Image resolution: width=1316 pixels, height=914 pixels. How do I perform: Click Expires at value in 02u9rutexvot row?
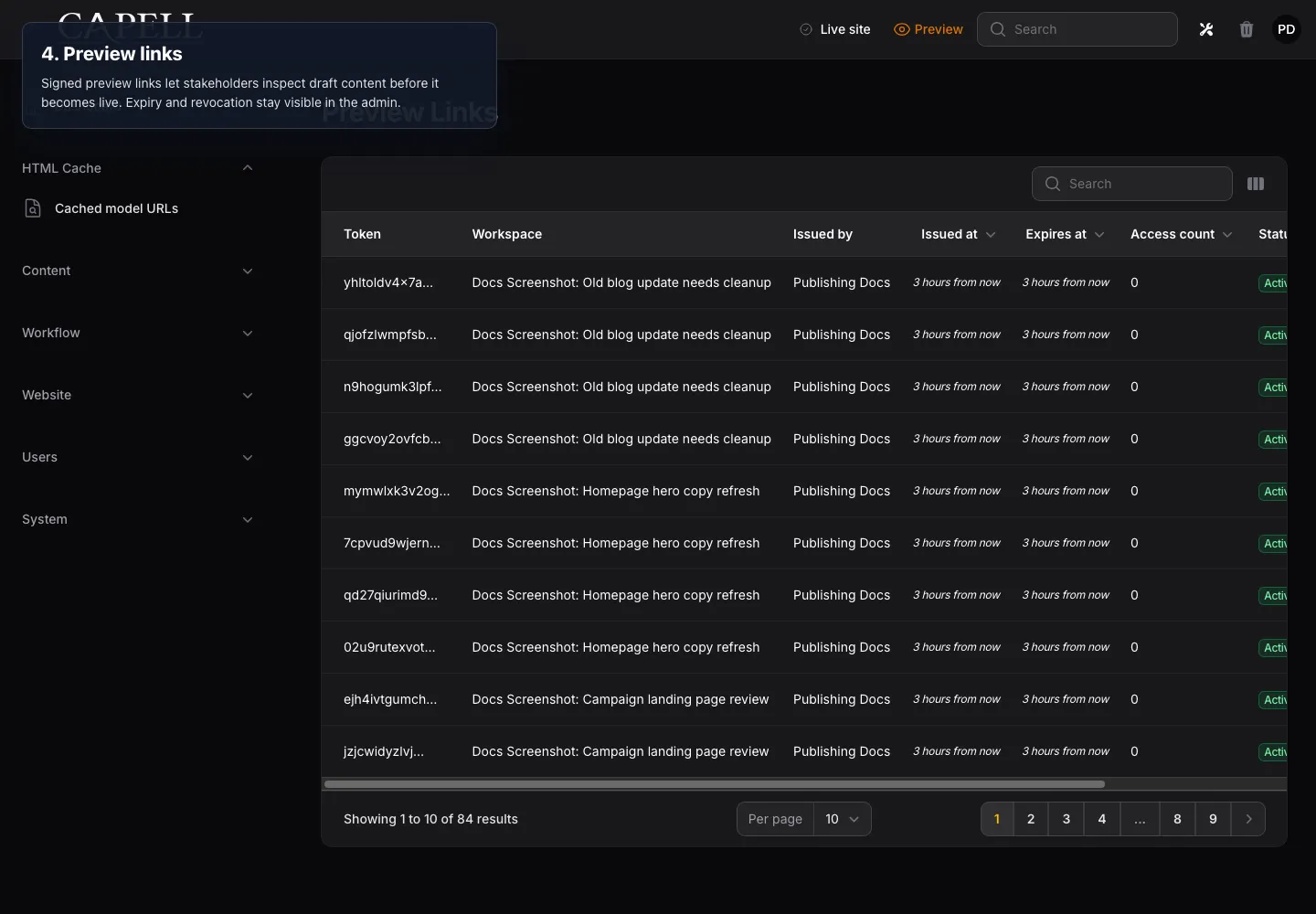coord(1066,647)
